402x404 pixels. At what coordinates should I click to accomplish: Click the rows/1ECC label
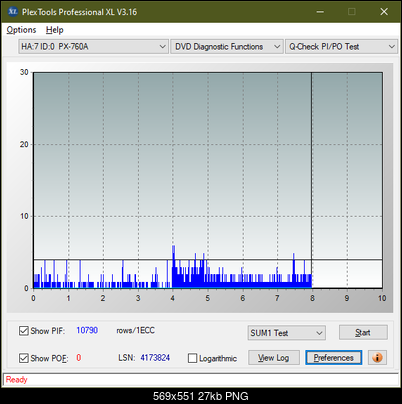135,330
